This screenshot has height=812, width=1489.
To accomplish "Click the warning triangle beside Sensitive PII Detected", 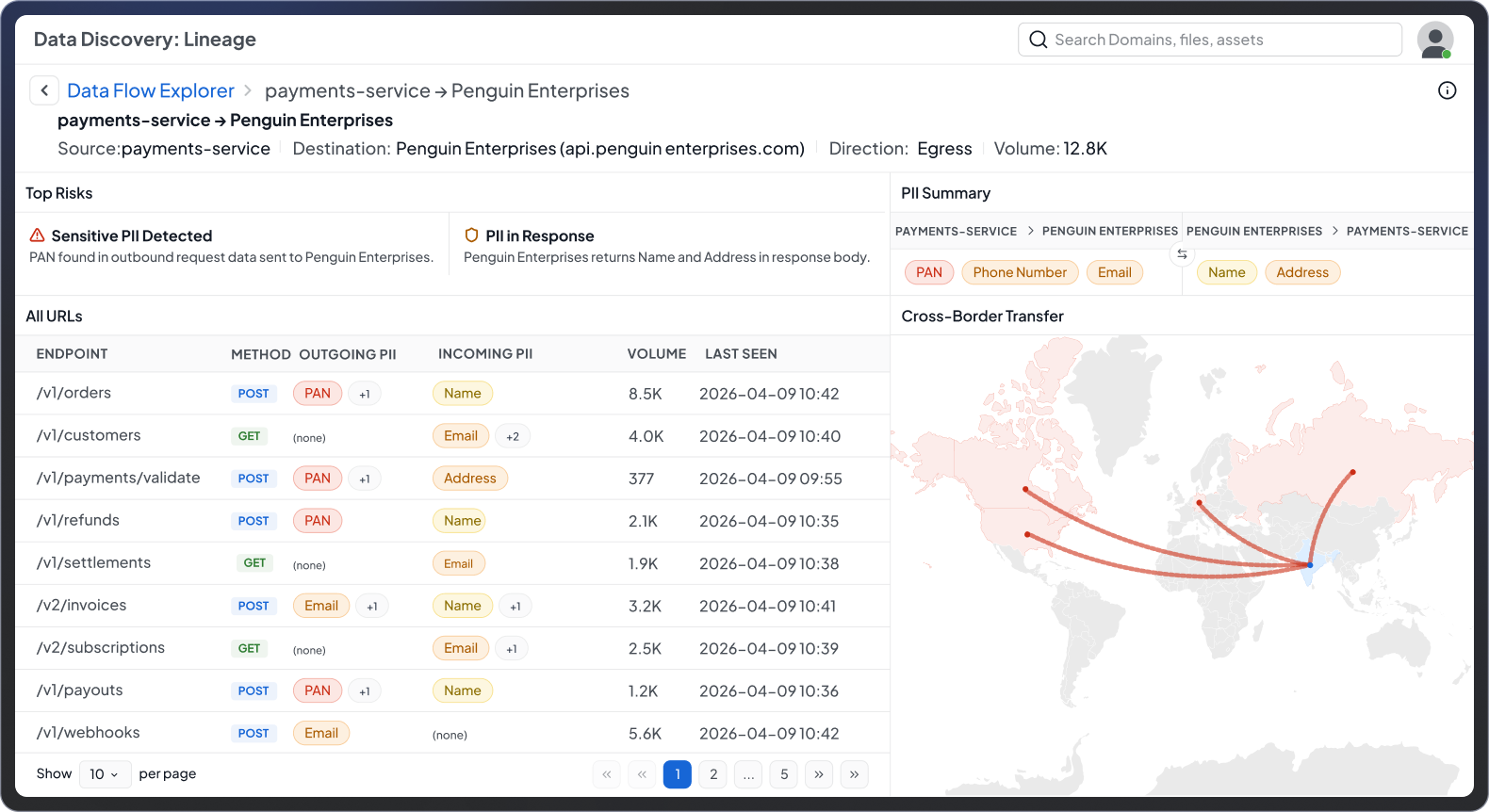I will [x=38, y=235].
